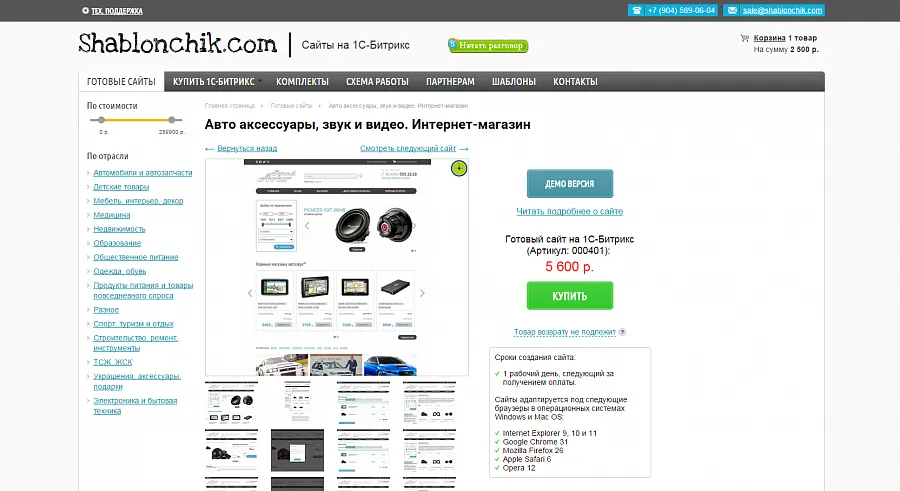Open the ПАРТНЕРАМ menu item
900x491 pixels.
pos(450,82)
